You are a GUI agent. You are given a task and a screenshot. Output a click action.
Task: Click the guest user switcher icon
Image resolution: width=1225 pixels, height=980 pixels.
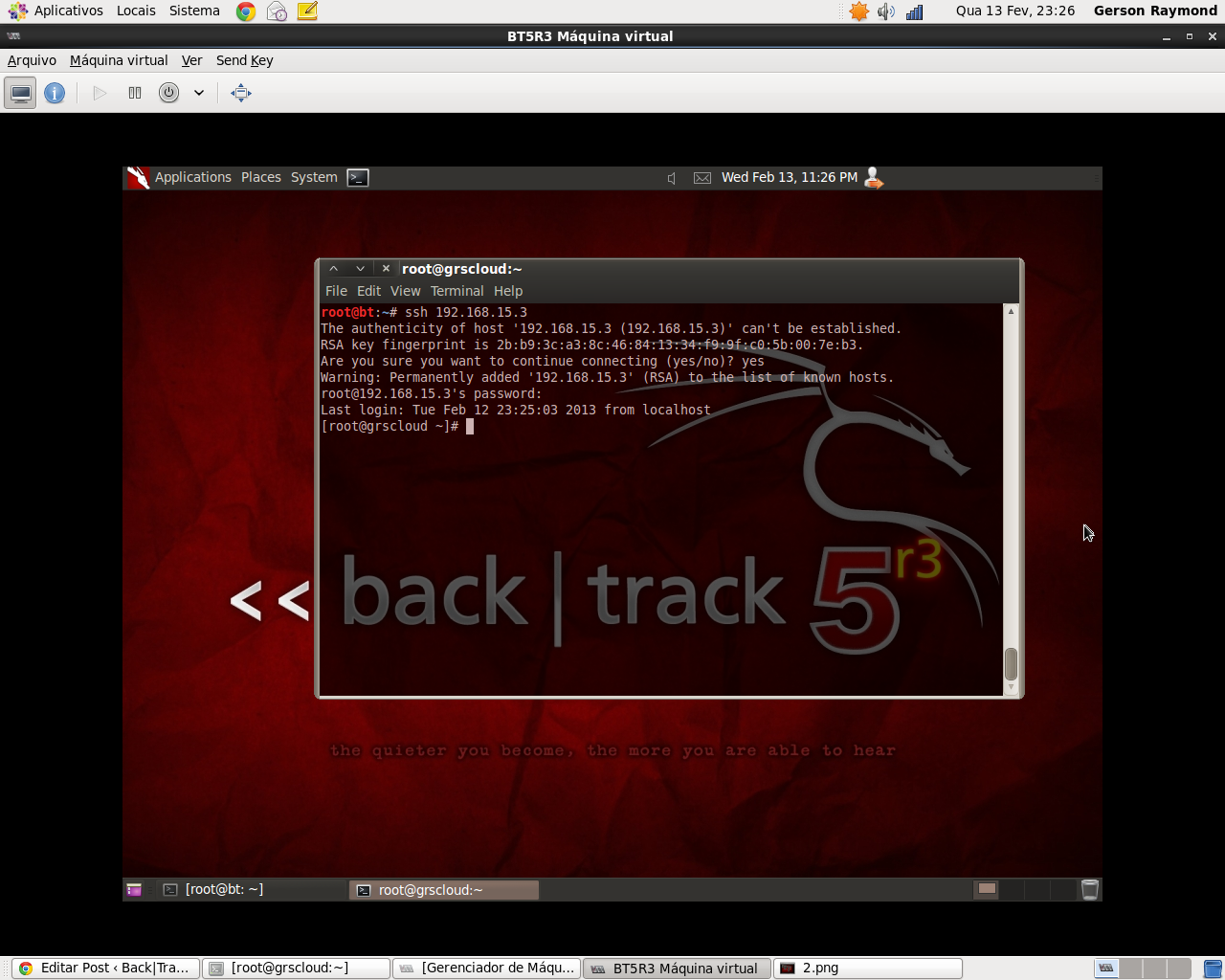(873, 177)
